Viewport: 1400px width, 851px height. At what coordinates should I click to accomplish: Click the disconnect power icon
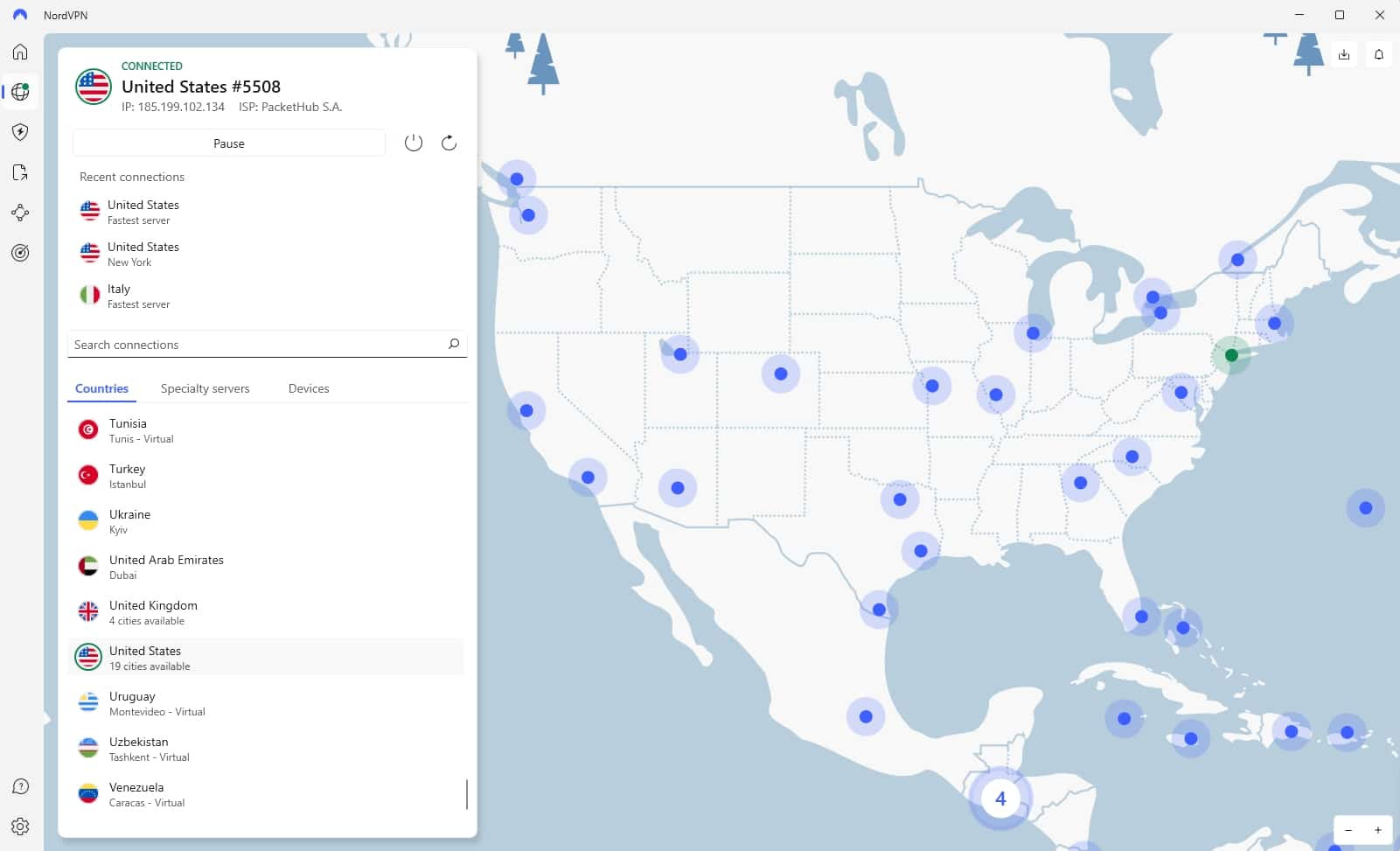click(x=414, y=143)
